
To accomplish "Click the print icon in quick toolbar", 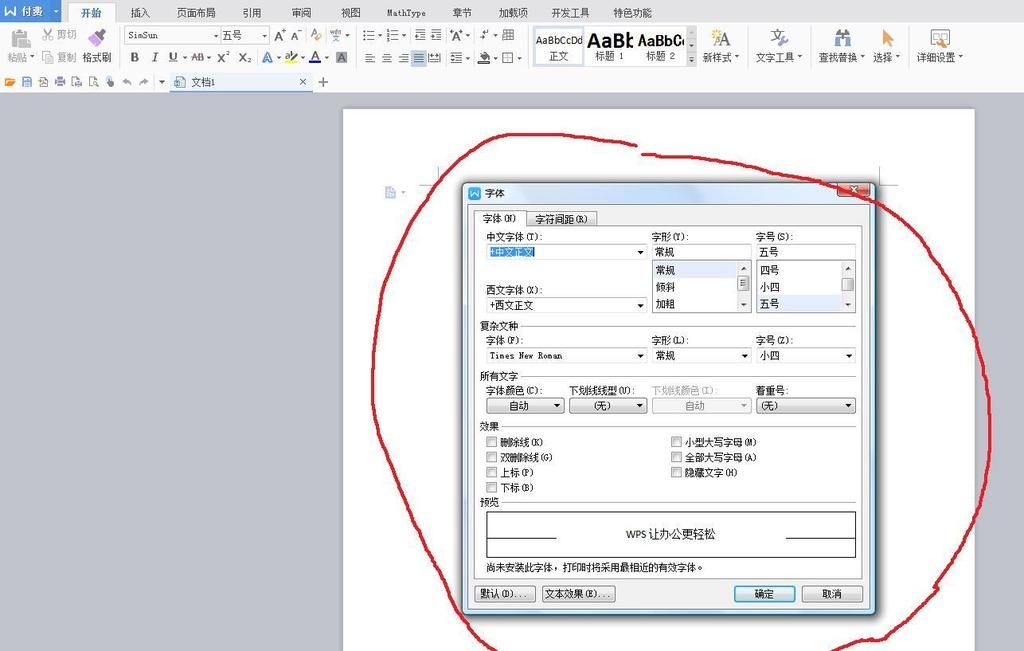I will pos(60,82).
